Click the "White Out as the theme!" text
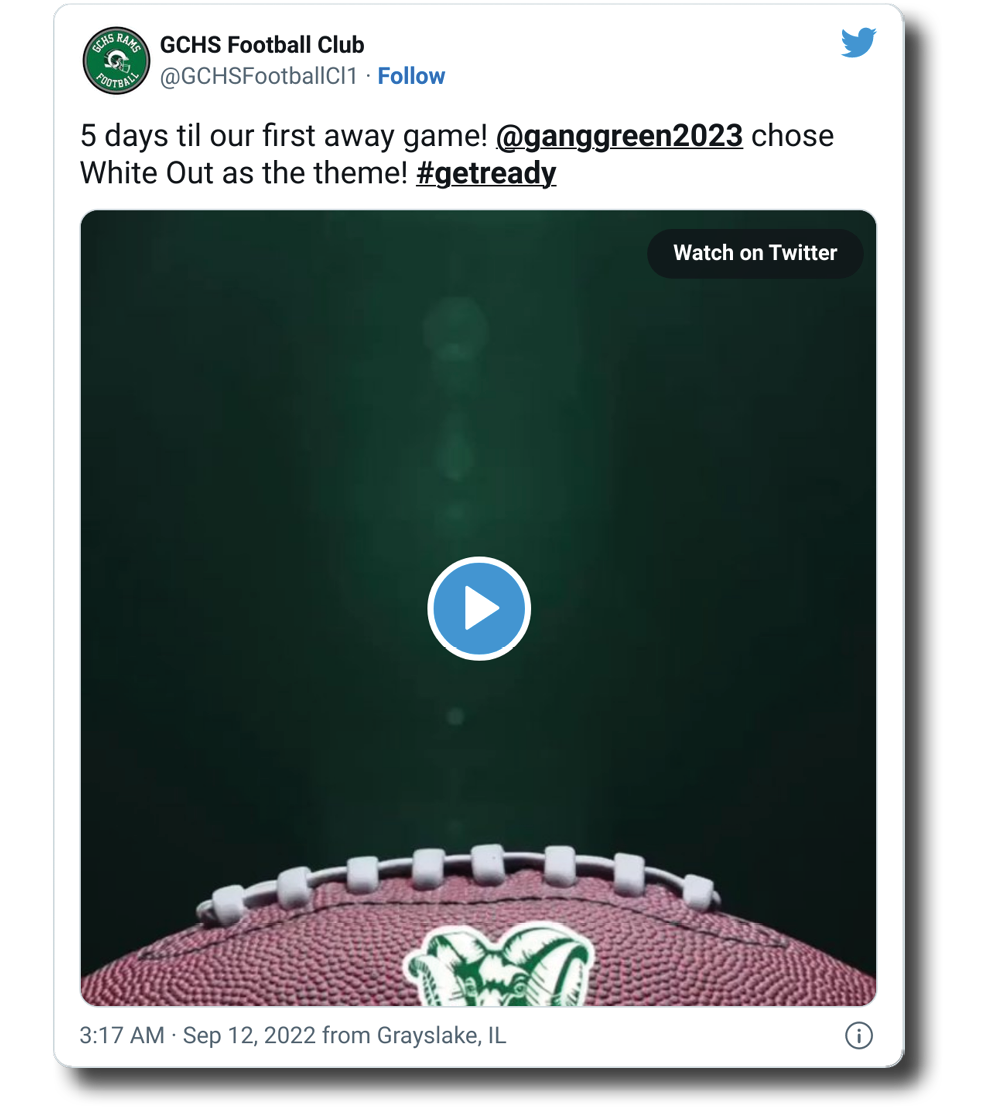996x1112 pixels. tap(243, 173)
